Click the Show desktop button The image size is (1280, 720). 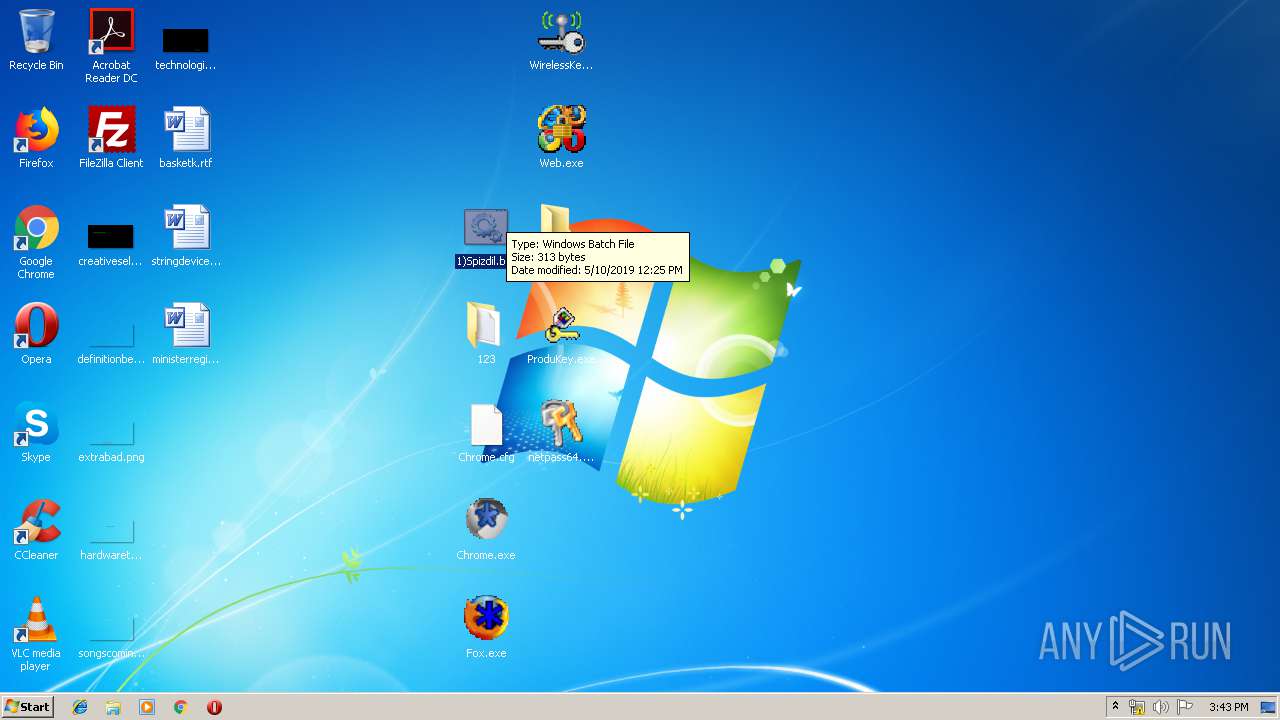[x=1269, y=707]
